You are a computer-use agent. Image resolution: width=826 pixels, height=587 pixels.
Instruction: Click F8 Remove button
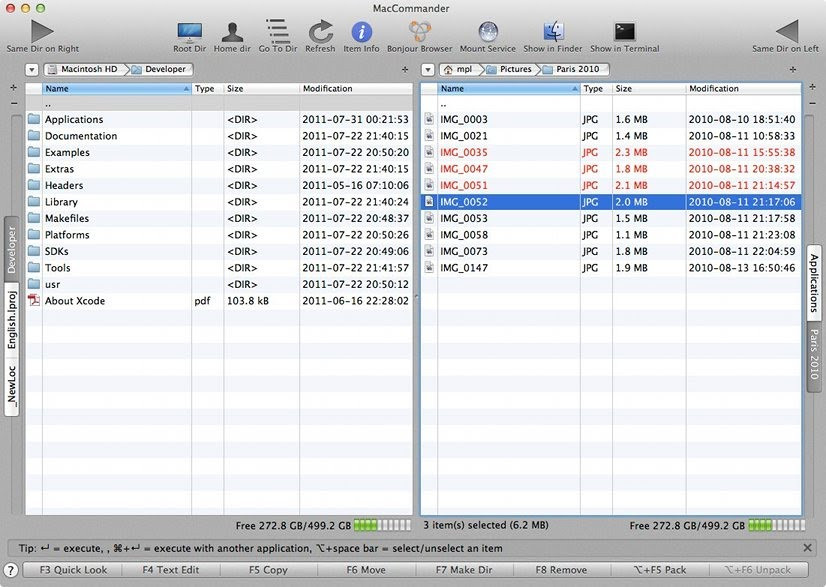pos(562,570)
